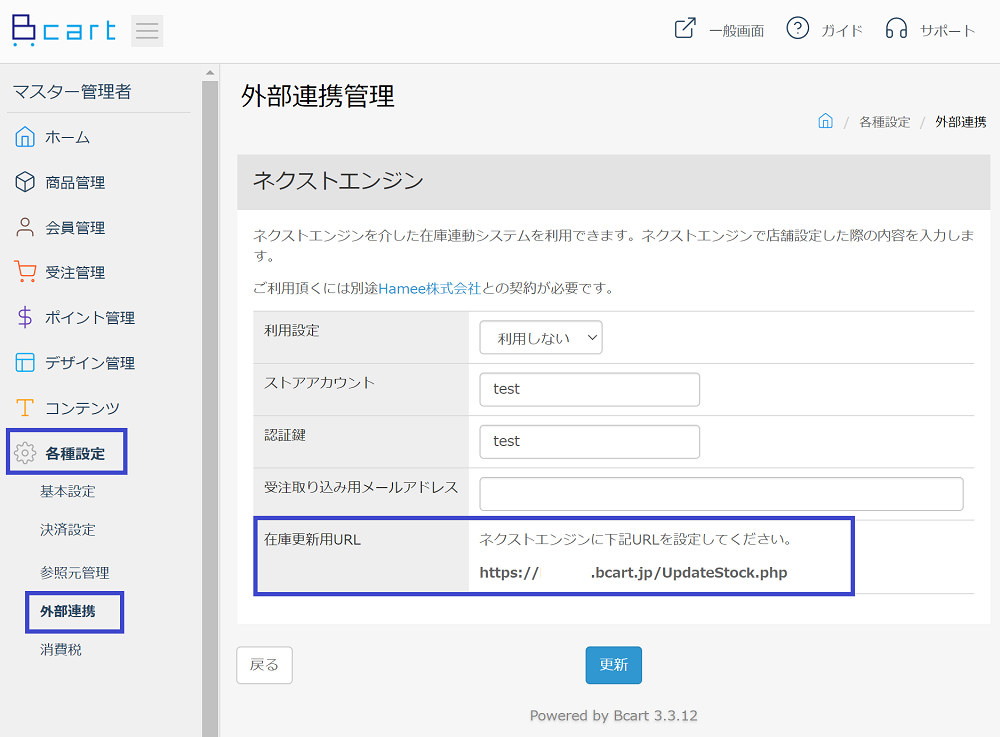1000x737 pixels.
Task: Open the サポート link in header
Action: [x=947, y=31]
